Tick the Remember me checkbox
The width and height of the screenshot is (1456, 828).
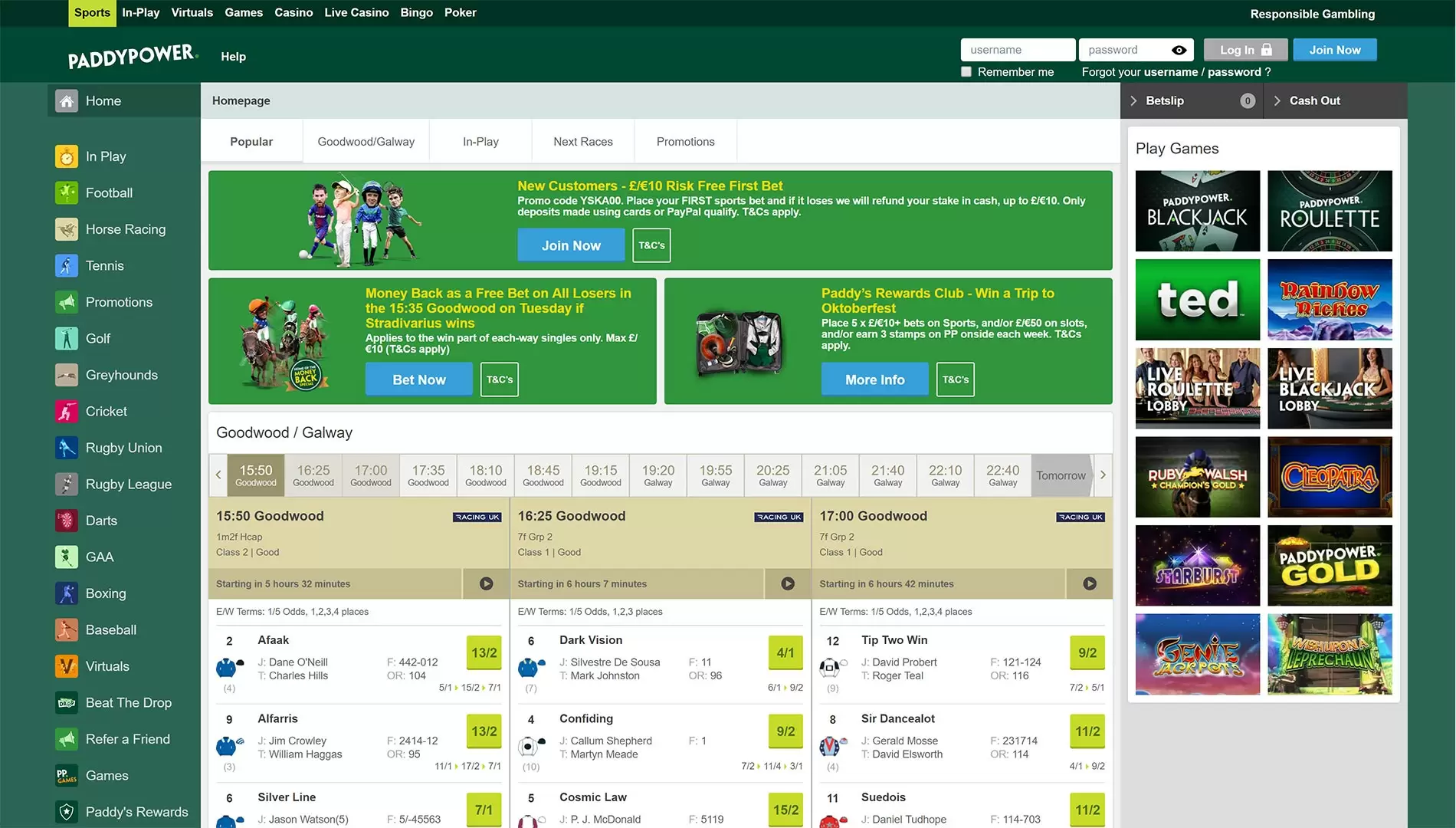click(x=966, y=72)
